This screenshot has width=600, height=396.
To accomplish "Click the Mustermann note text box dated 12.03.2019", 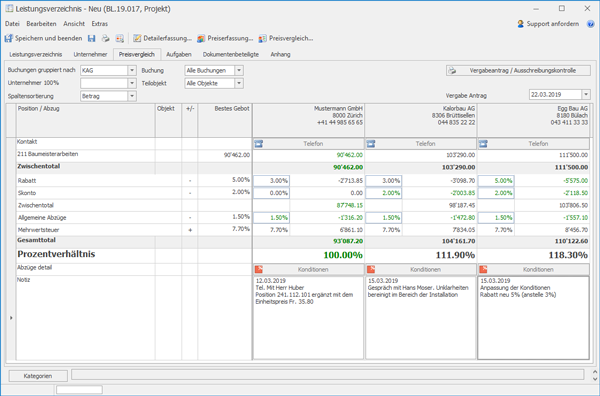I will [308, 318].
